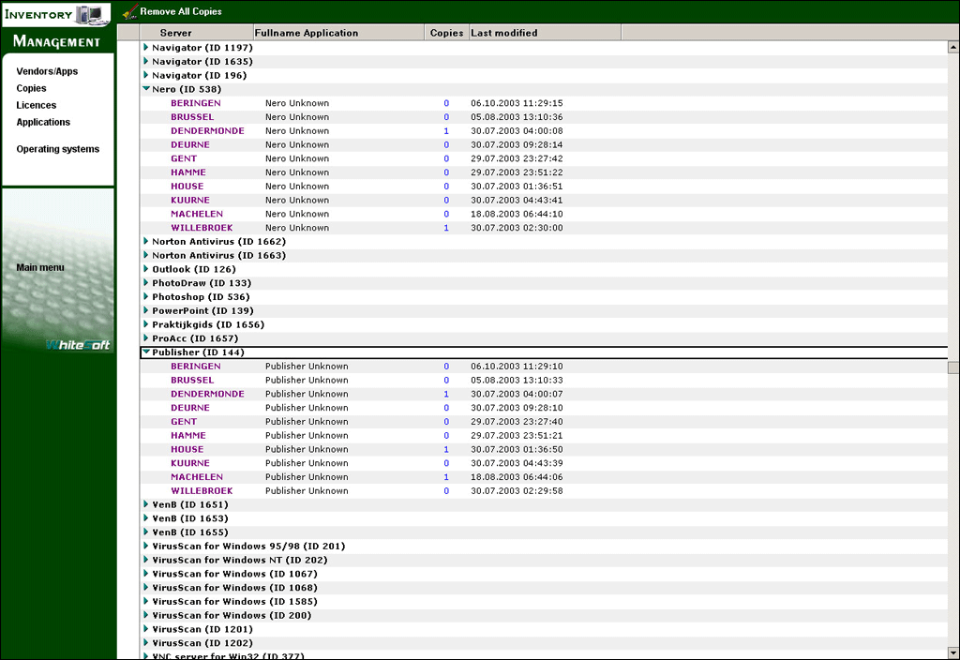
Task: Open the Vendors/Apps menu item
Action: coord(47,71)
